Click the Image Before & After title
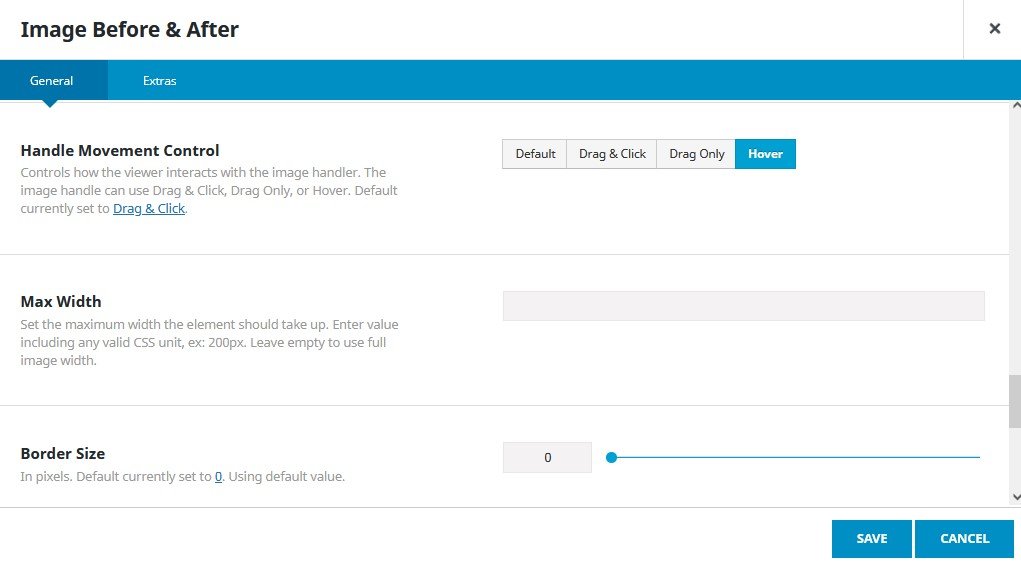Image resolution: width=1021 pixels, height=564 pixels. pos(130,30)
